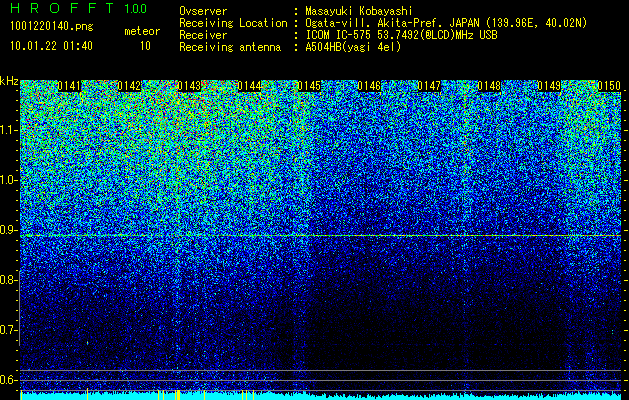629x400 pixels.
Task: Click the 0145 time marker
Action: point(309,86)
